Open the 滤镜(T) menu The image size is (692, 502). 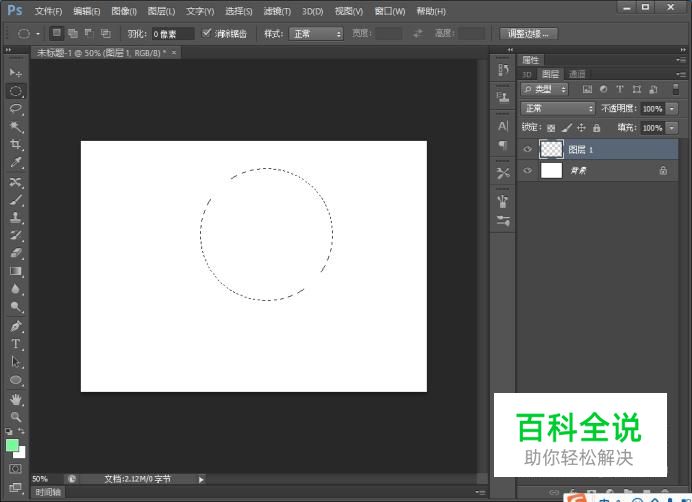pos(277,11)
